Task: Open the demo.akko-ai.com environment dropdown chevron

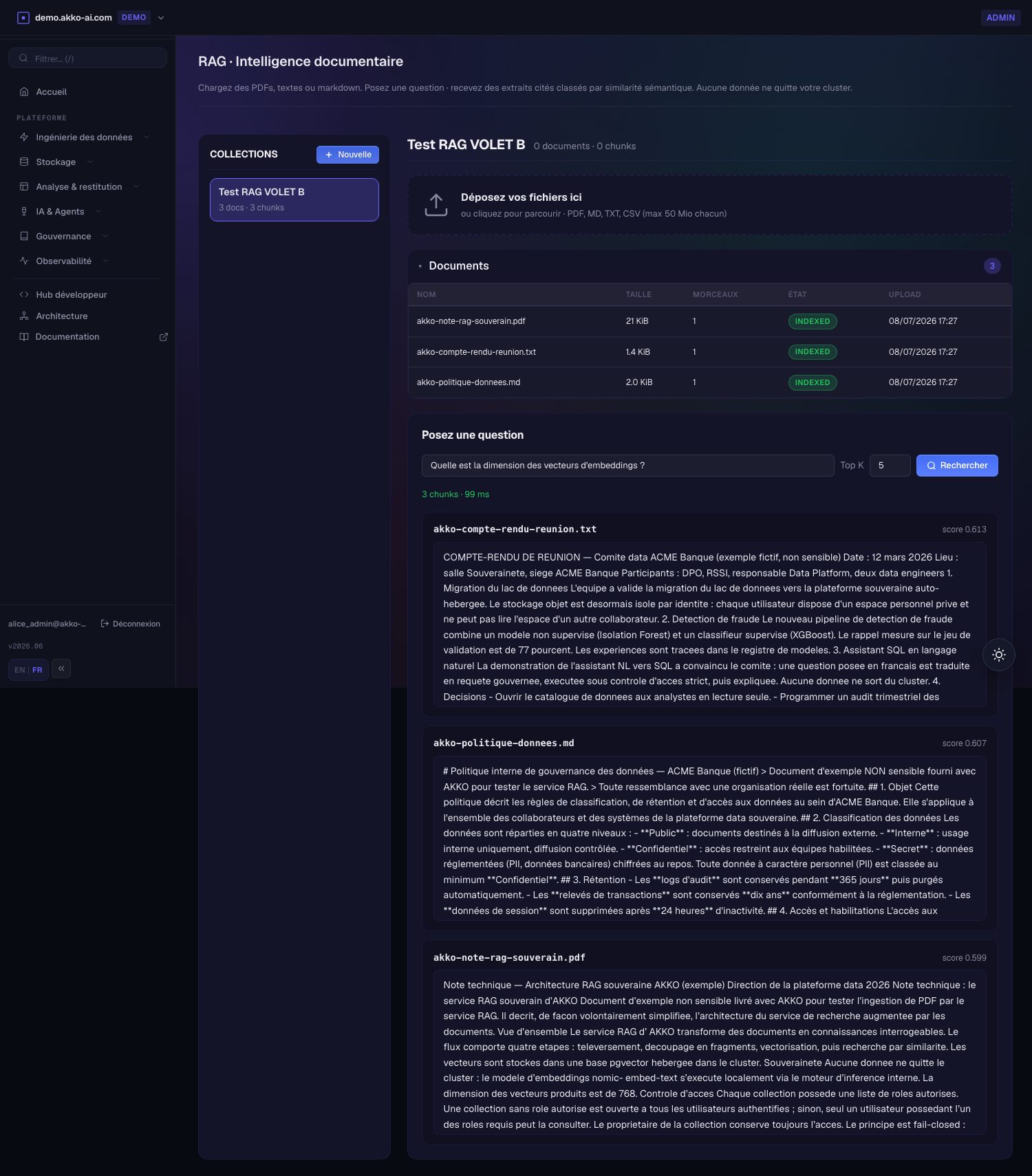Action: click(x=161, y=18)
